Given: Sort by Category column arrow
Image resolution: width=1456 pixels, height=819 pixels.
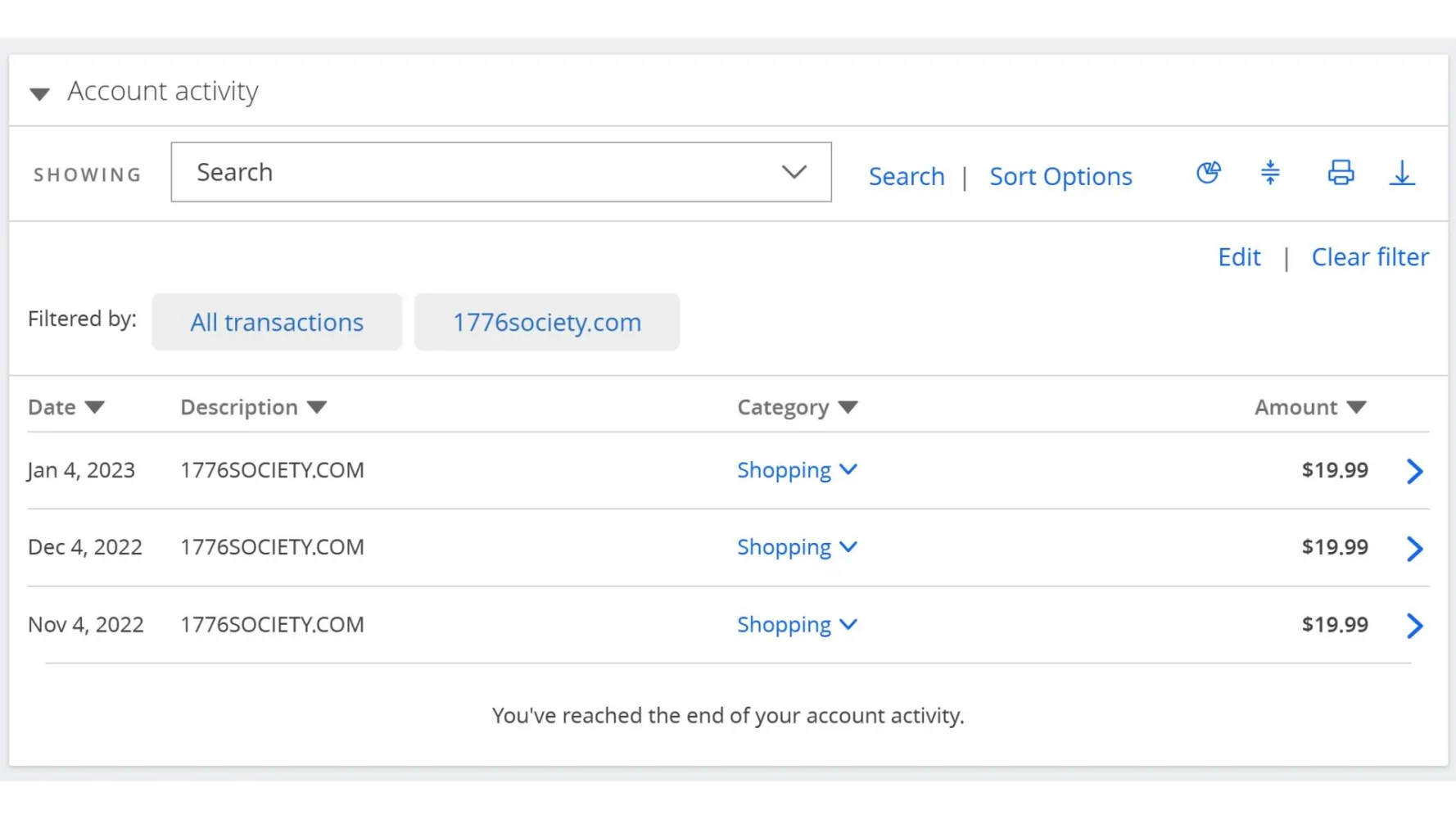Looking at the screenshot, I should (848, 407).
